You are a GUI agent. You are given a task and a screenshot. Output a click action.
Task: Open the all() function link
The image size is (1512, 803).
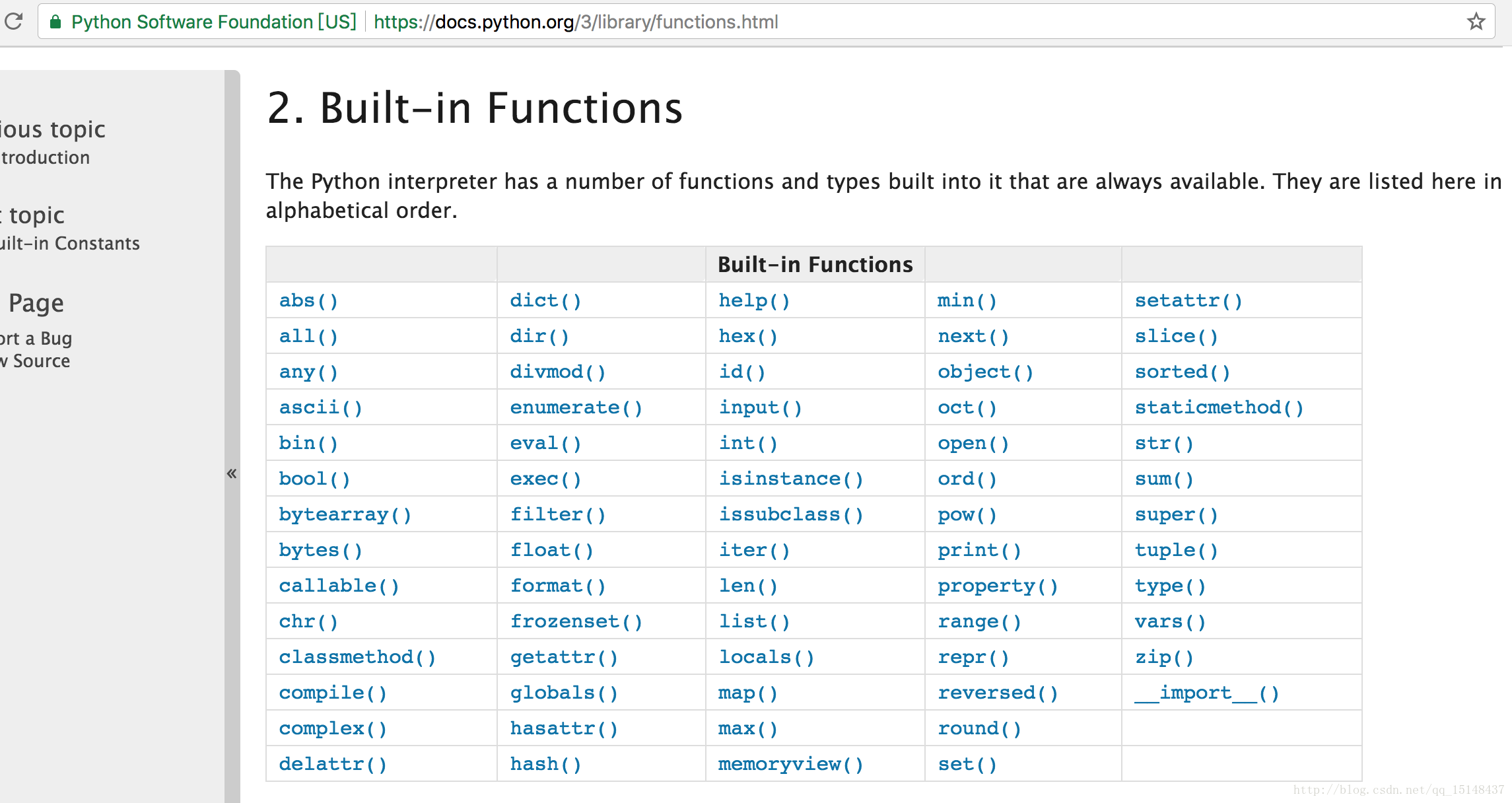click(x=308, y=337)
